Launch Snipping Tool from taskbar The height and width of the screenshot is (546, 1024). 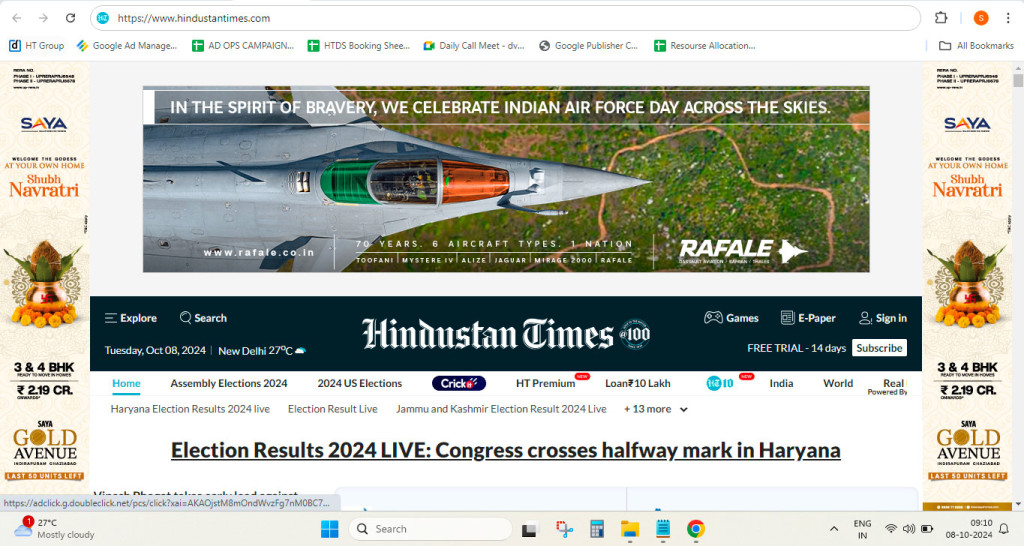click(564, 529)
